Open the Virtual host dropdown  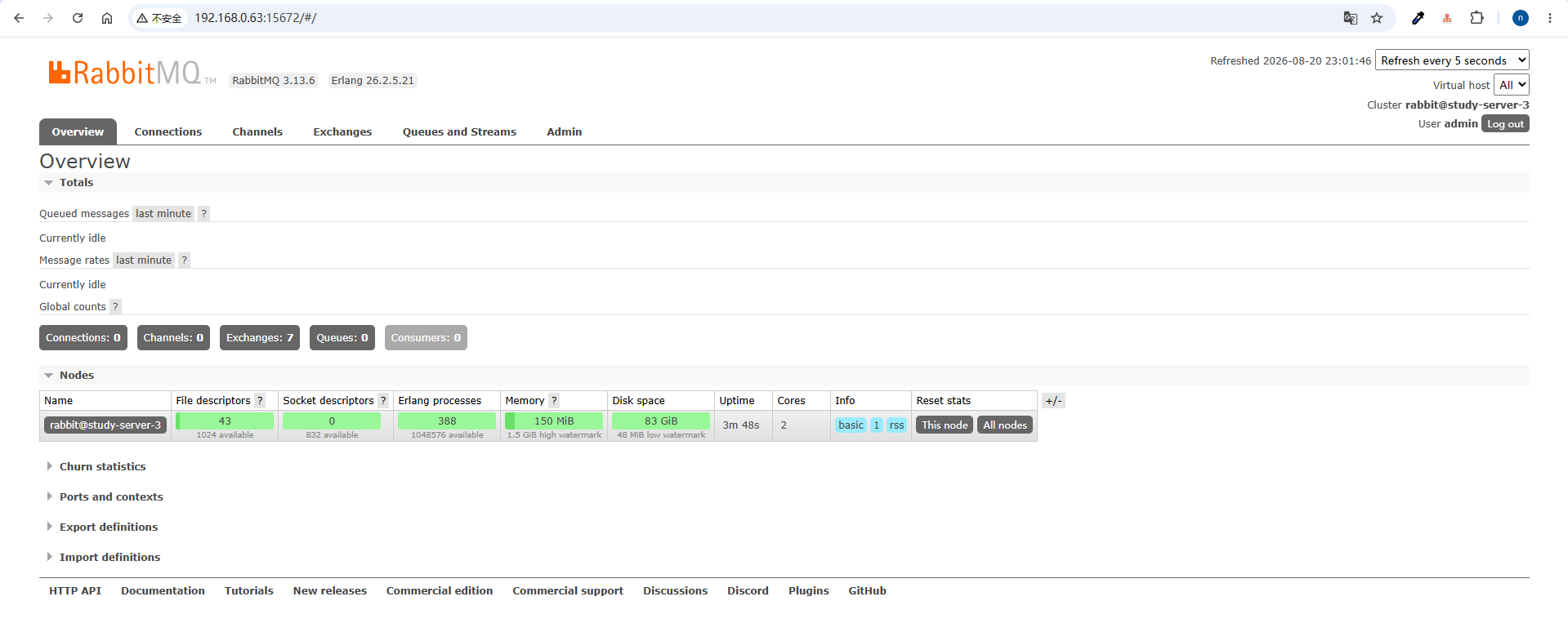1512,85
